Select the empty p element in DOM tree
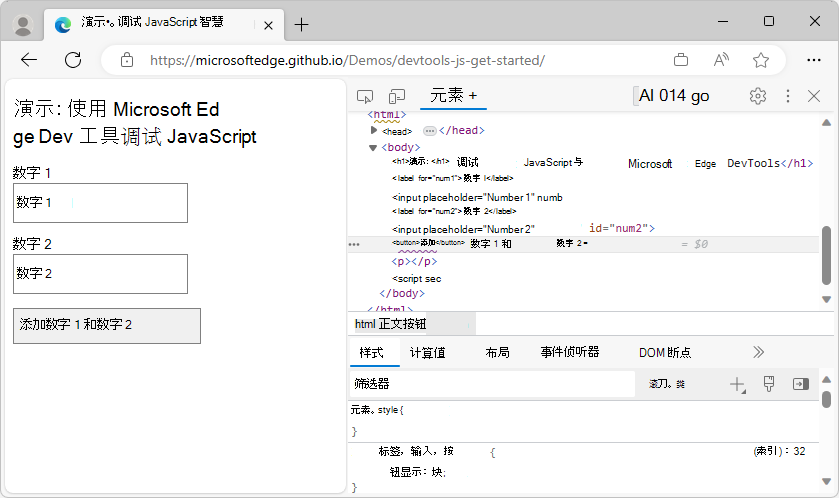 click(414, 262)
